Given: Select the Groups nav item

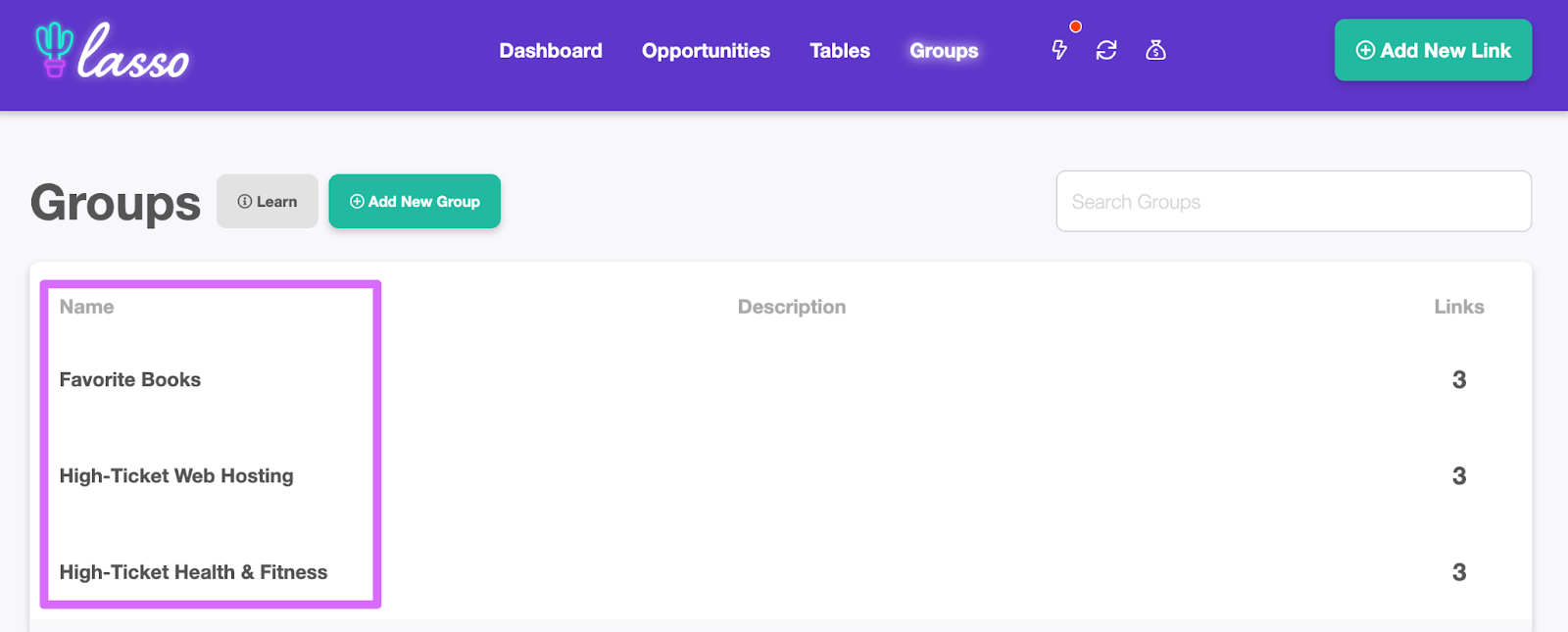Looking at the screenshot, I should pos(944,51).
